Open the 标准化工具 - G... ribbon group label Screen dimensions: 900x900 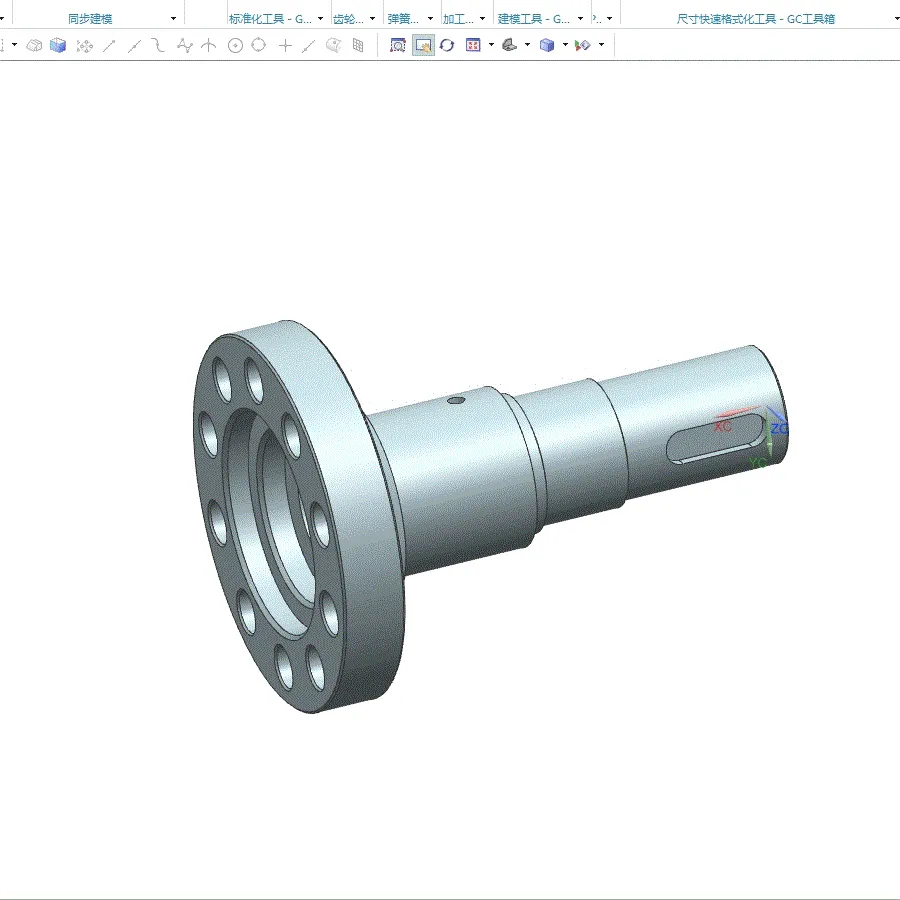click(270, 19)
